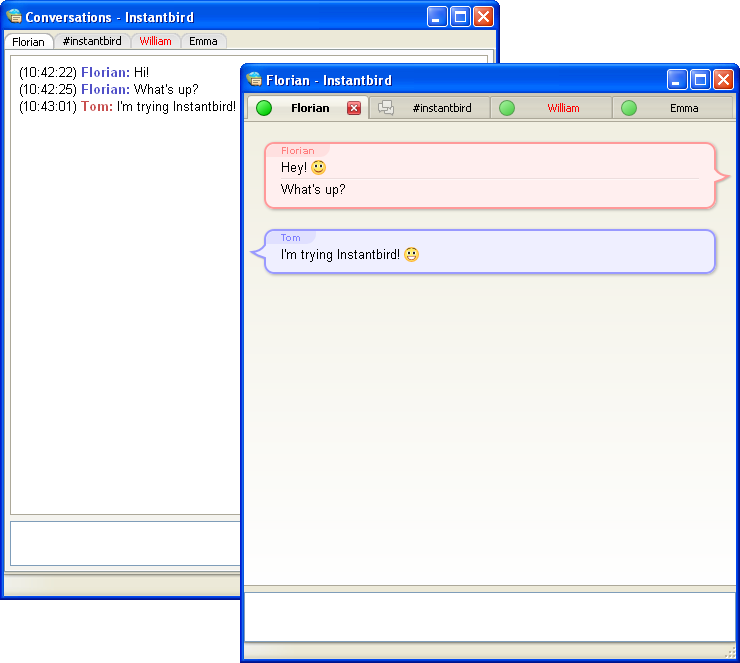Maximize the Florian - Instantbird window
Viewport: 740px width, 663px height.
click(700, 80)
